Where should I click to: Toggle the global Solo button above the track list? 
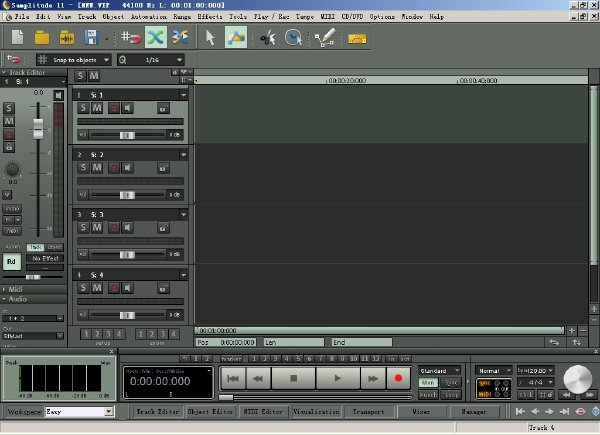(x=80, y=76)
